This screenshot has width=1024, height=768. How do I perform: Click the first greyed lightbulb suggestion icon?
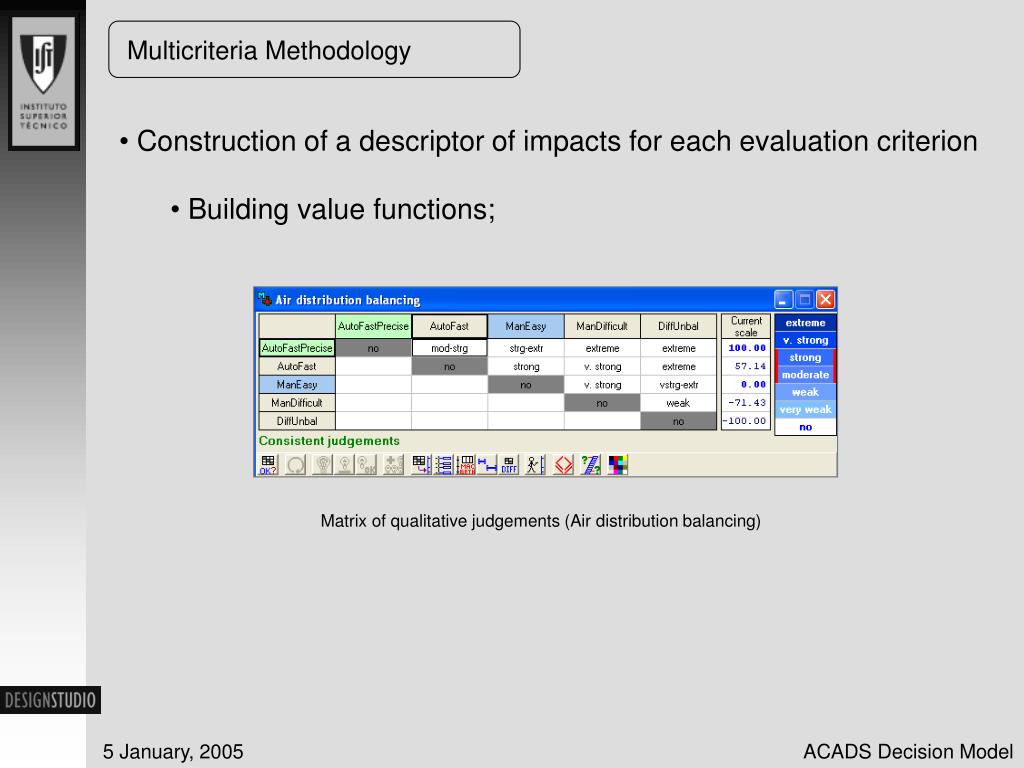tap(322, 464)
